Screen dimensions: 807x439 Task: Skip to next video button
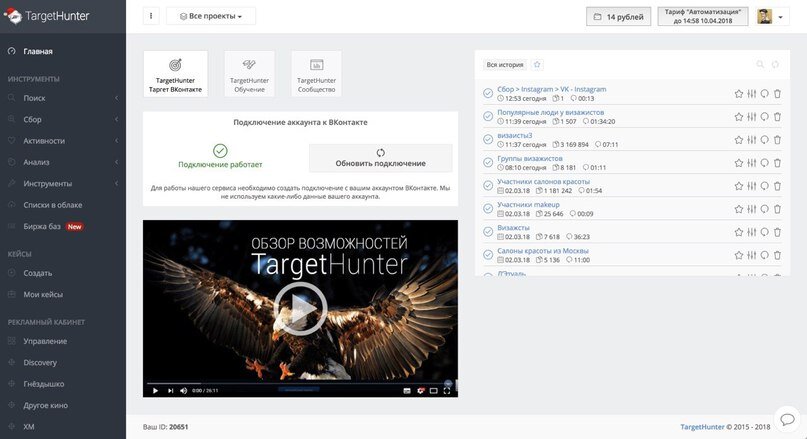(x=170, y=391)
